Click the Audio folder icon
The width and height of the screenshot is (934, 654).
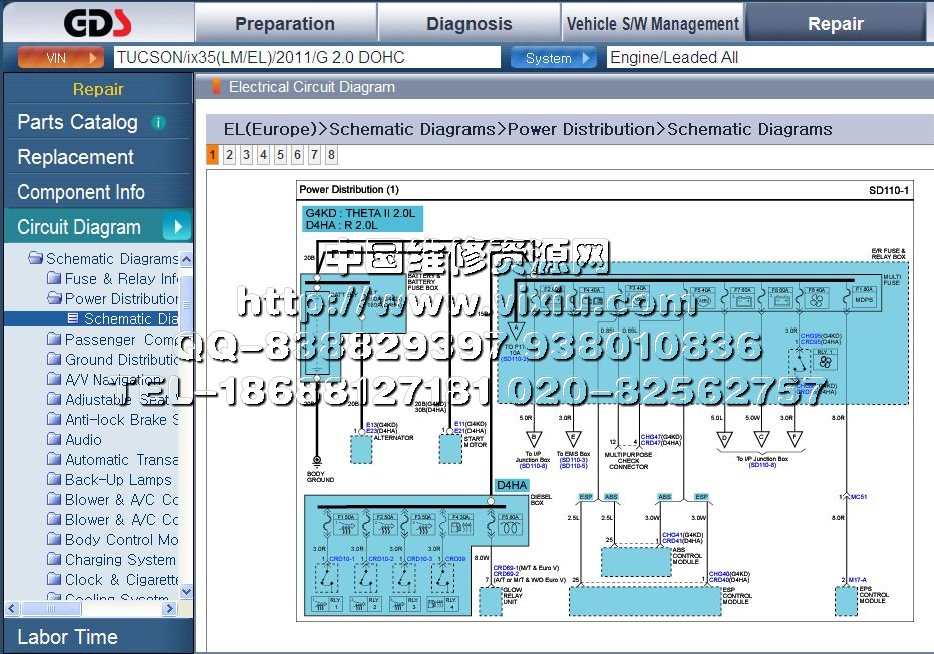[x=54, y=439]
